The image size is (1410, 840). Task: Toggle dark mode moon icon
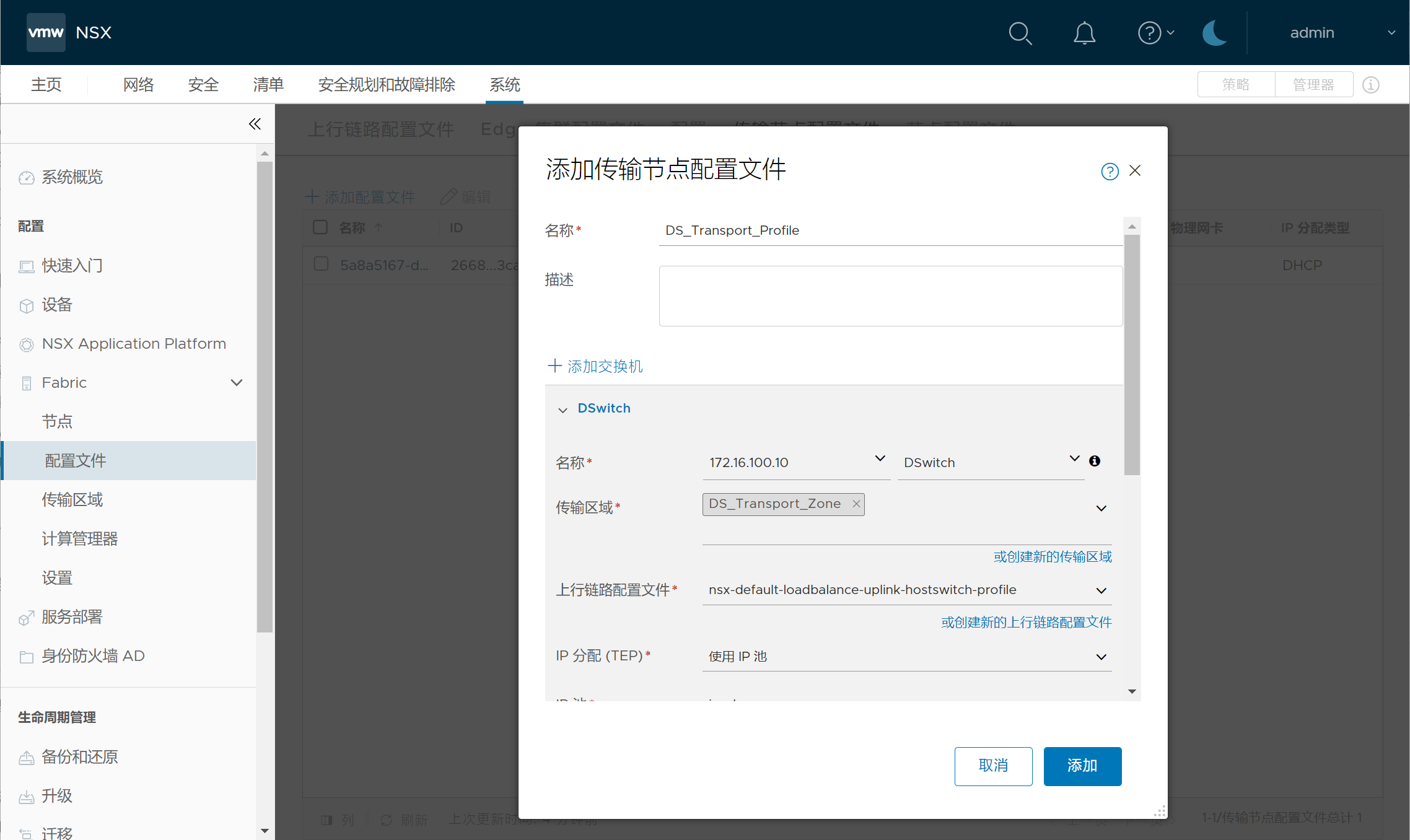tap(1214, 33)
